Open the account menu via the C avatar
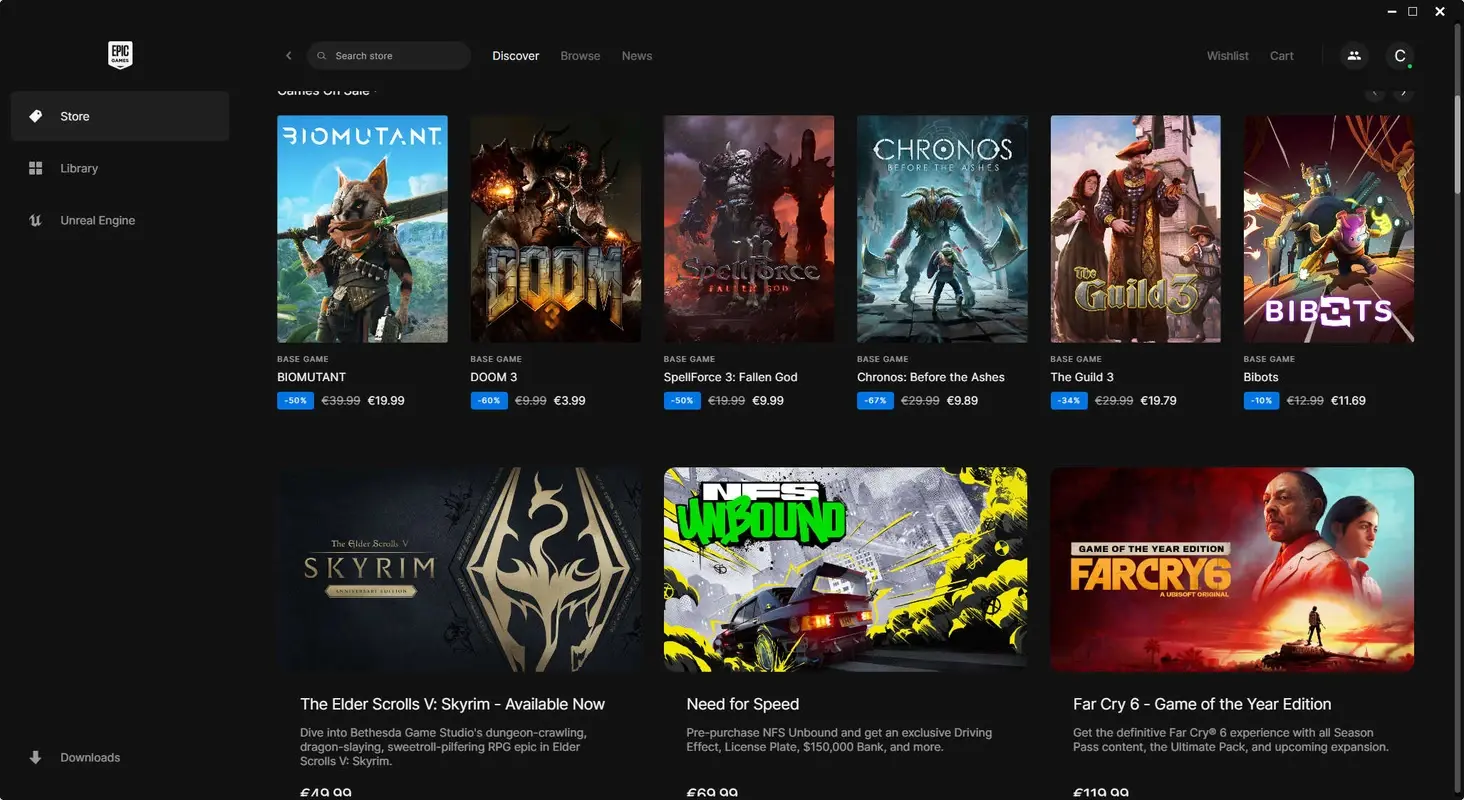The width and height of the screenshot is (1464, 800). point(1400,55)
